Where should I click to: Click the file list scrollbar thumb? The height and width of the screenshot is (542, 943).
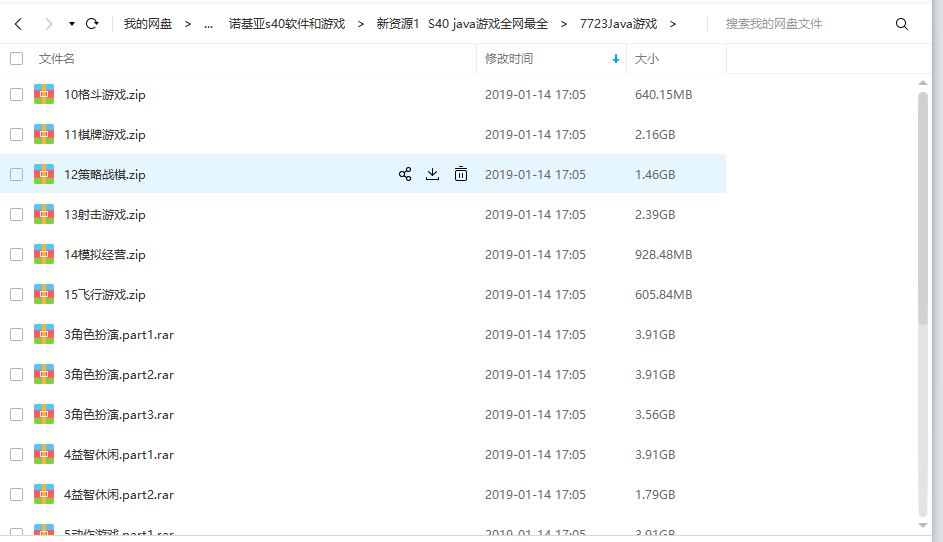(923, 208)
